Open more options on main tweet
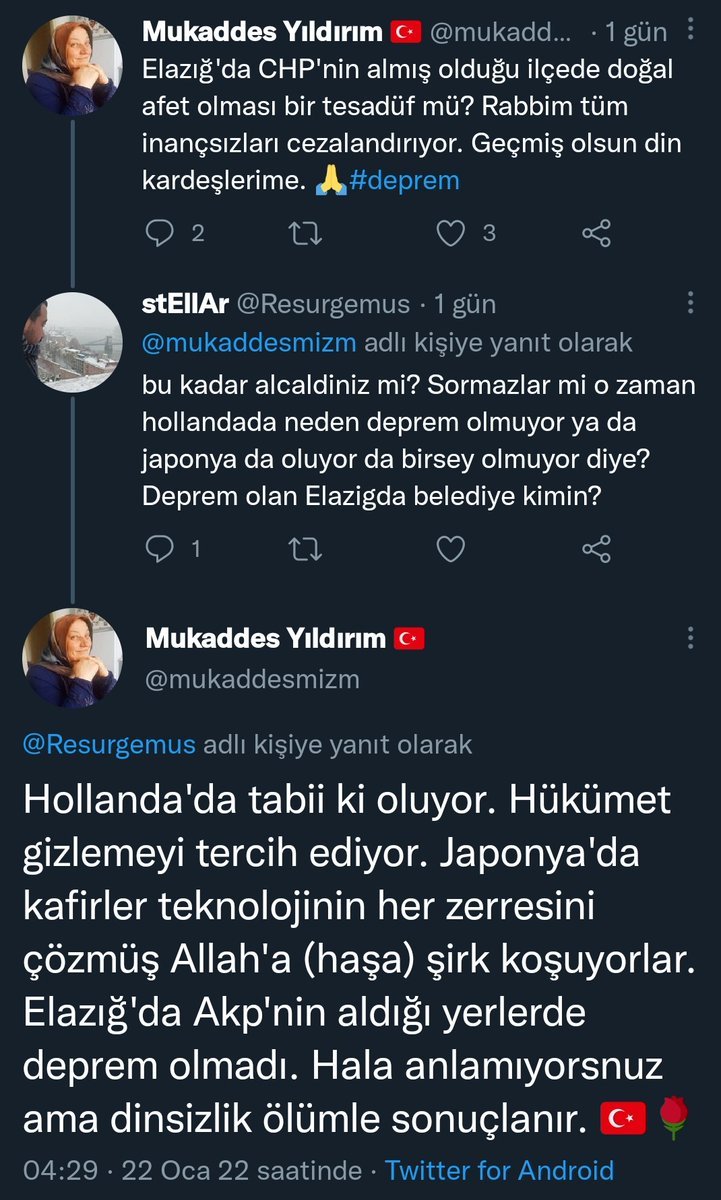This screenshot has height=1200, width=721. tap(690, 638)
